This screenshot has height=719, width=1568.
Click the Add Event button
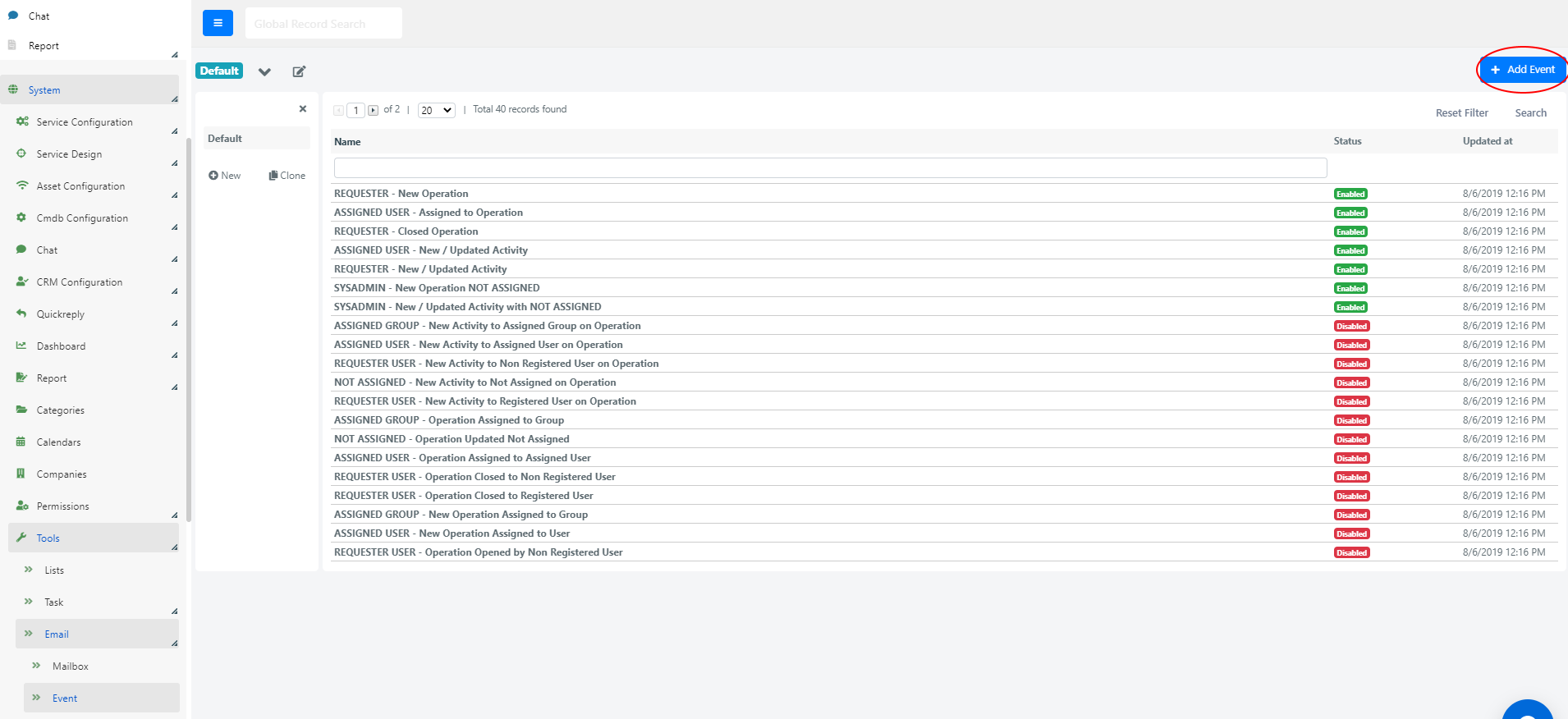coord(1523,70)
